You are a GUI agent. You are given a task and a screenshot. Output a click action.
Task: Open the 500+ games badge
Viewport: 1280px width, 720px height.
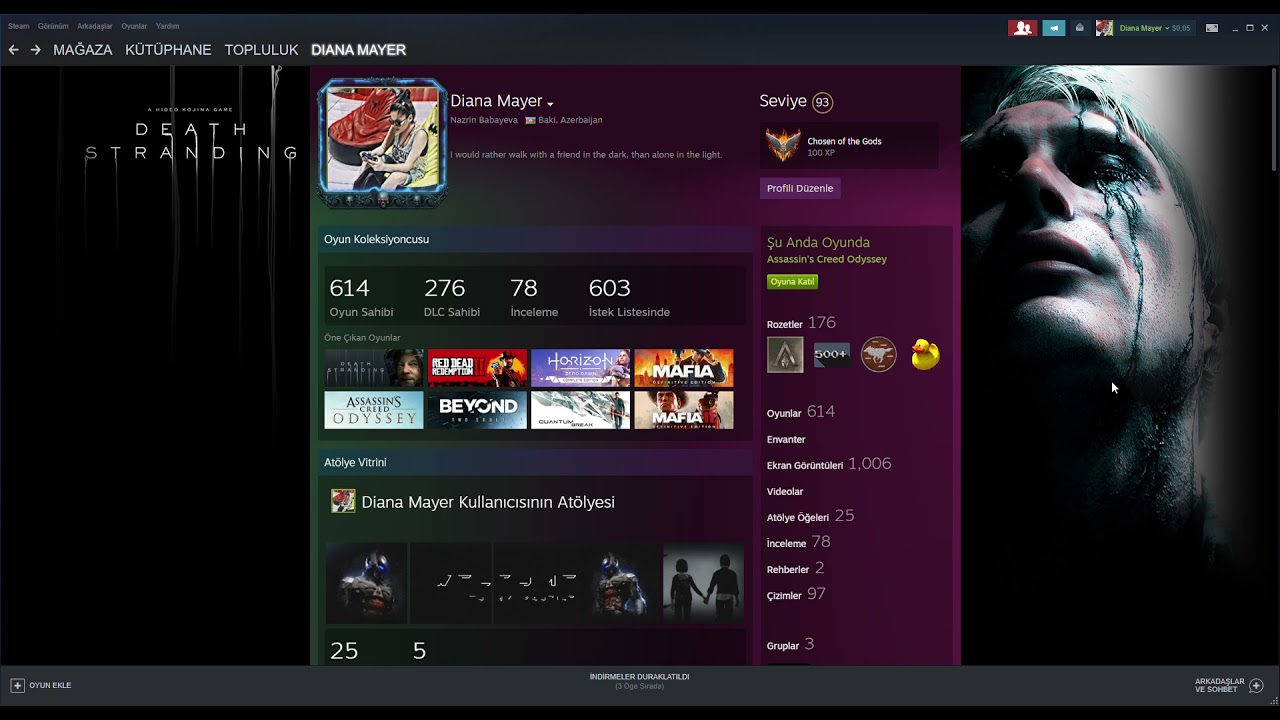click(832, 355)
